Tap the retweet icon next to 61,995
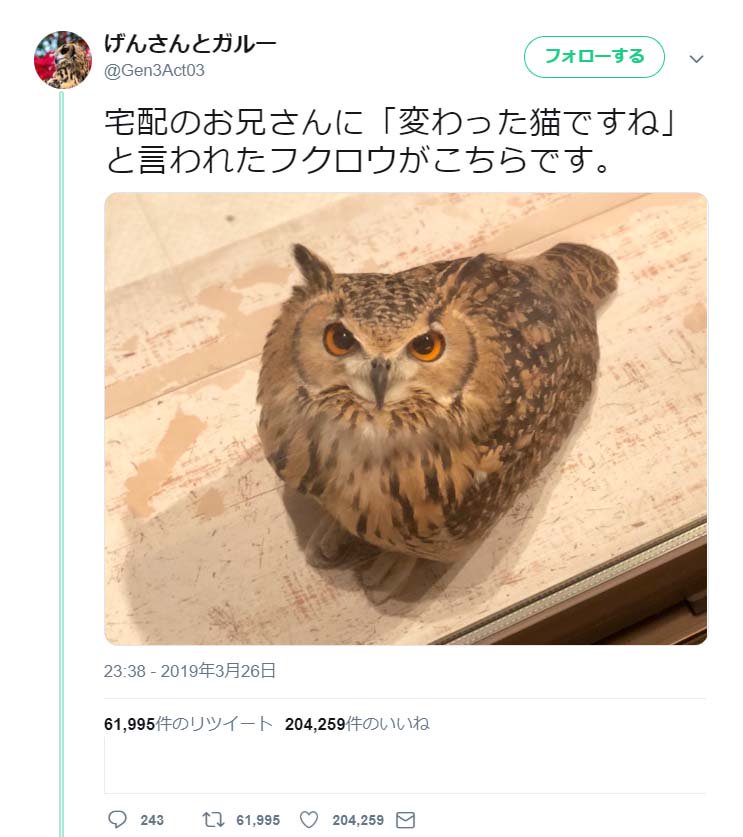 (x=214, y=818)
